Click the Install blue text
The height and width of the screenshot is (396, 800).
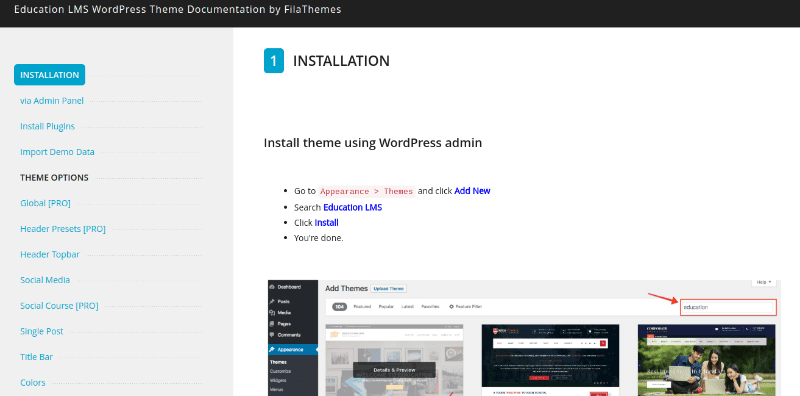pyautogui.click(x=327, y=223)
